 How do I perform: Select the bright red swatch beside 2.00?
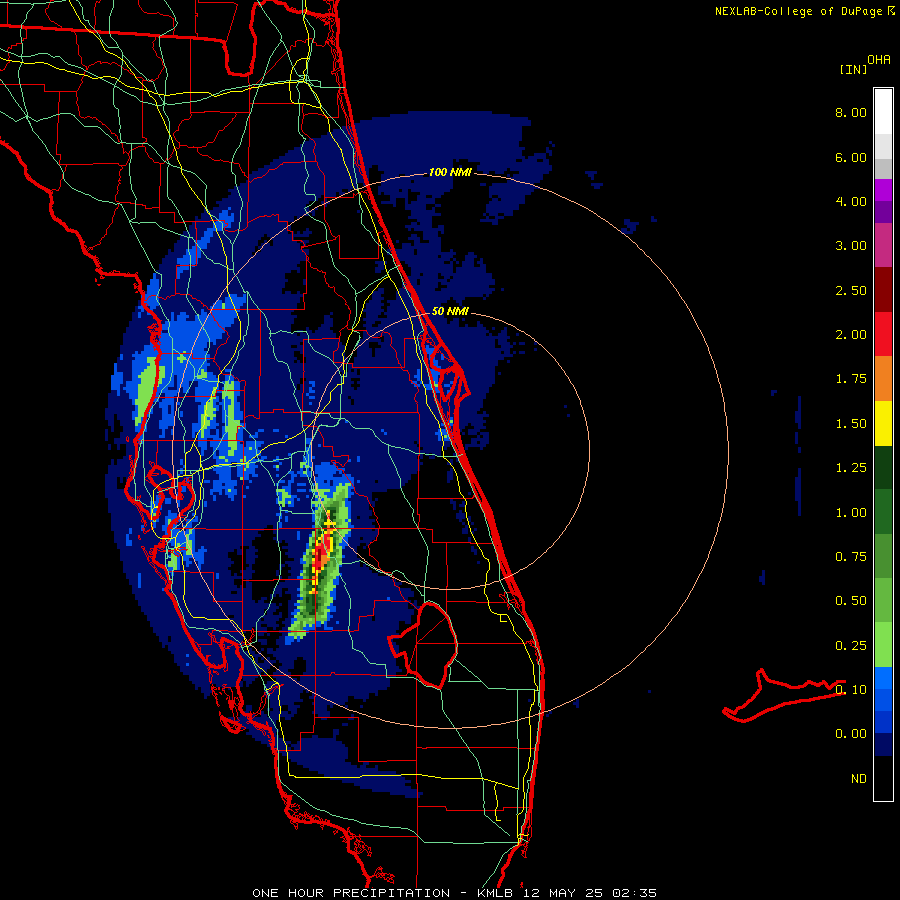click(x=883, y=334)
